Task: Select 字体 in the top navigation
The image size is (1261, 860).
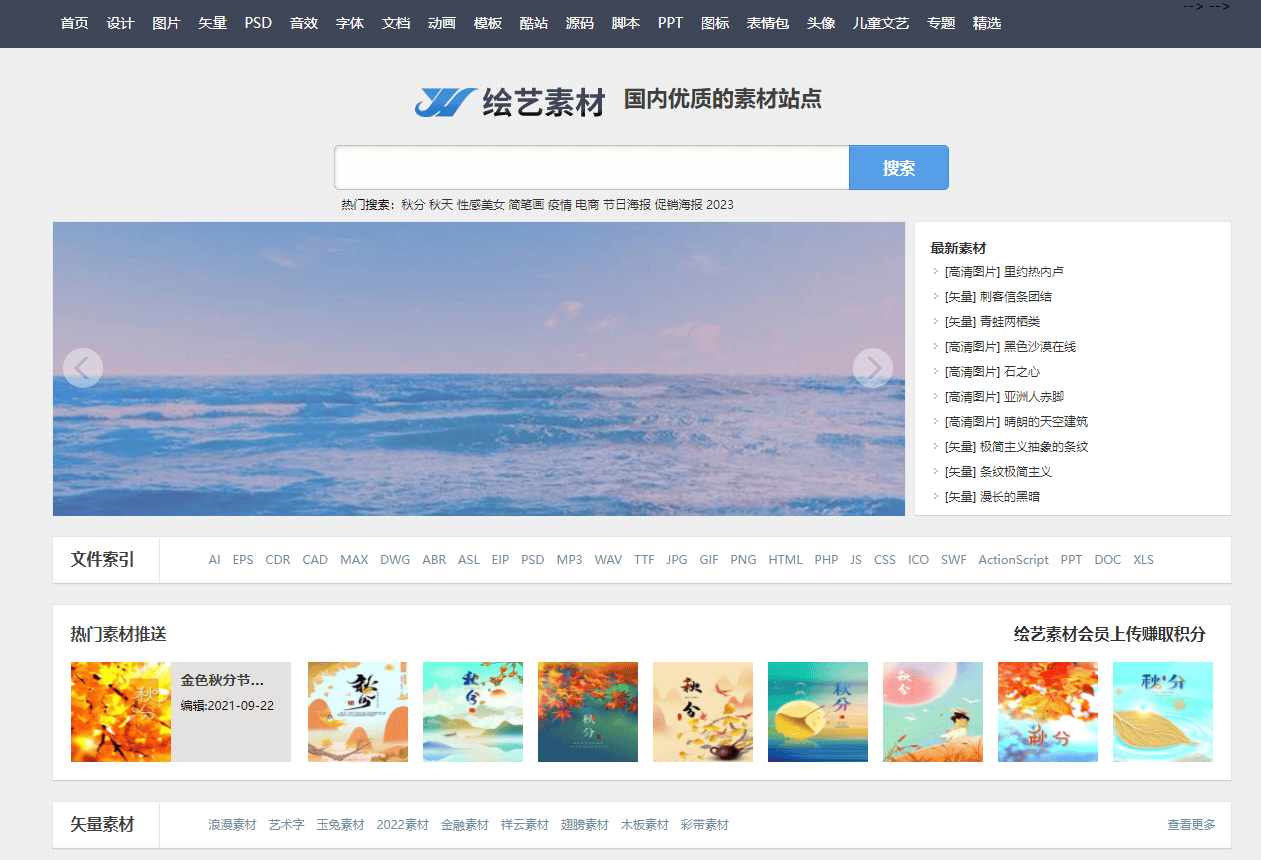Action: pyautogui.click(x=350, y=23)
